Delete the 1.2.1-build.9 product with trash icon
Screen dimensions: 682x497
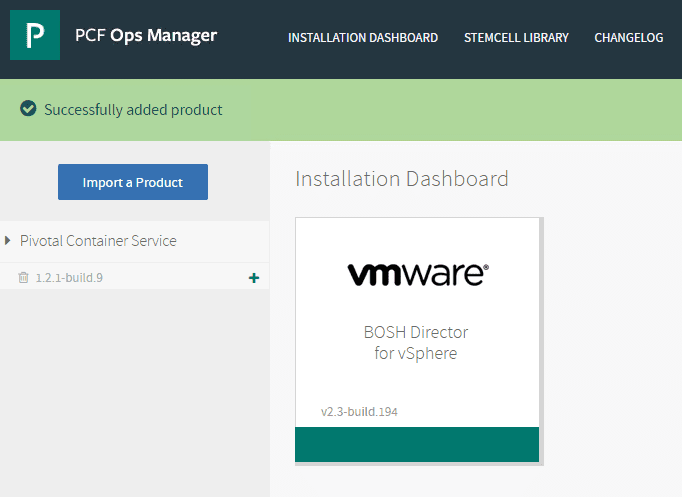[x=24, y=277]
